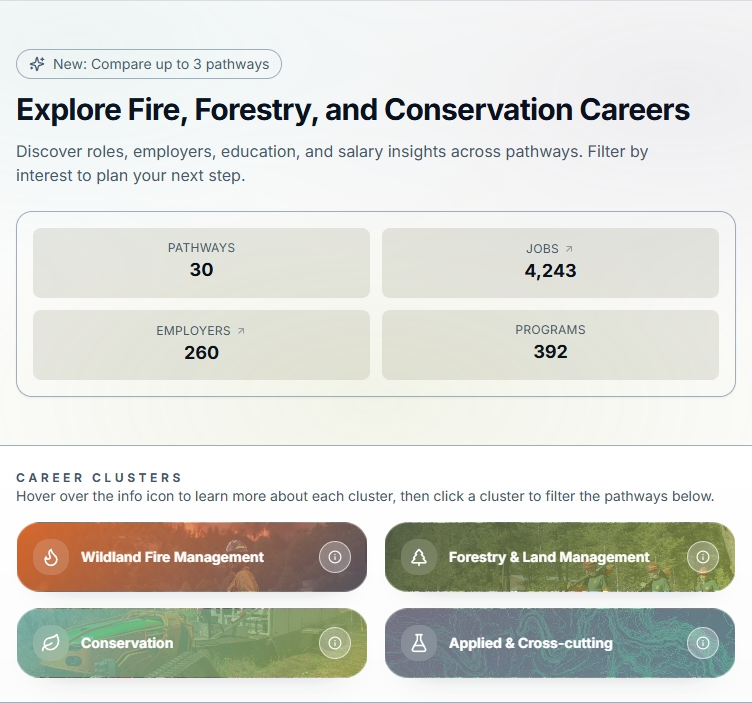
Task: Open the Pathways stat card showing 30
Action: click(x=201, y=263)
